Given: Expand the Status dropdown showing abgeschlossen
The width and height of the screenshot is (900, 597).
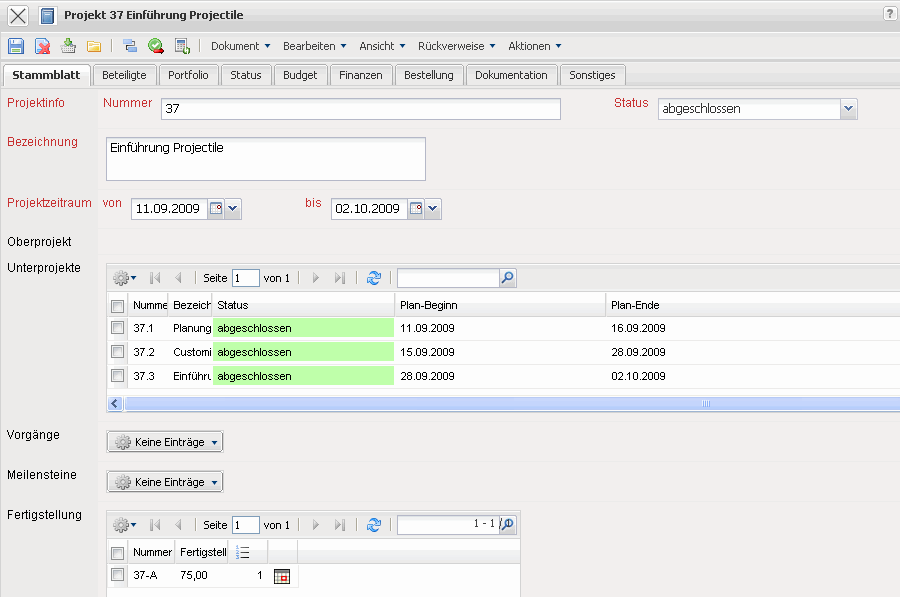Looking at the screenshot, I should (x=848, y=109).
